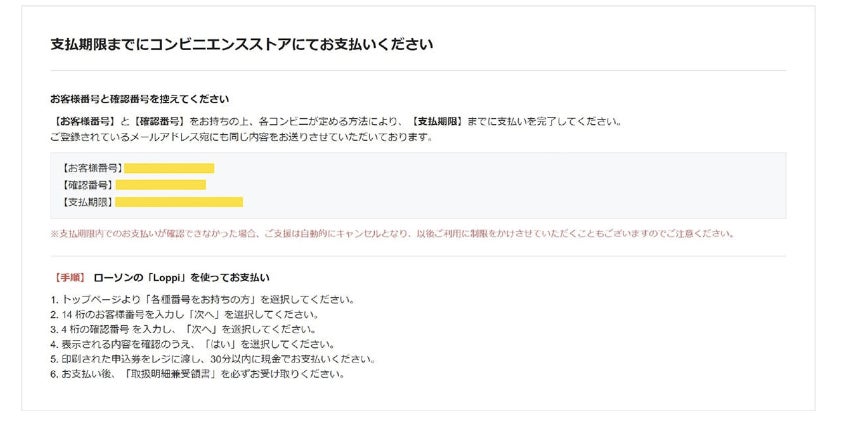Click step 6 about receiving 取扱明細兼受領書
The image size is (860, 434).
pyautogui.click(x=197, y=374)
